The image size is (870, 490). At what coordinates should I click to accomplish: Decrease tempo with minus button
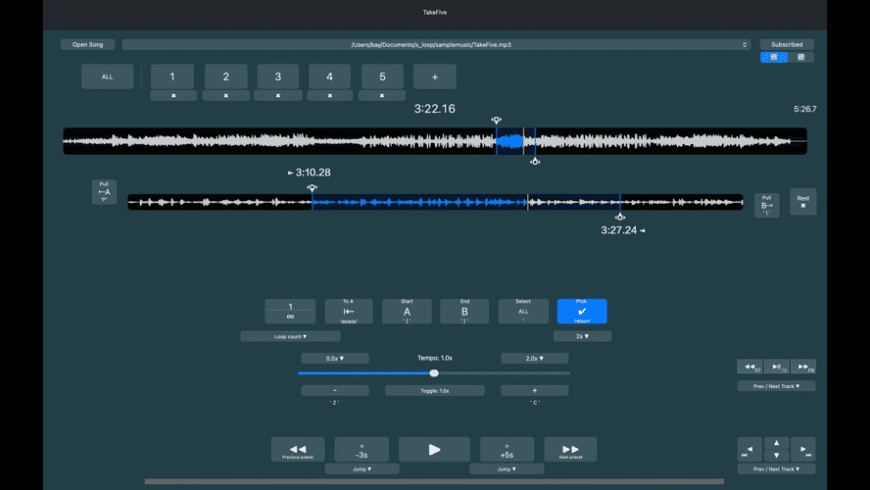point(335,391)
